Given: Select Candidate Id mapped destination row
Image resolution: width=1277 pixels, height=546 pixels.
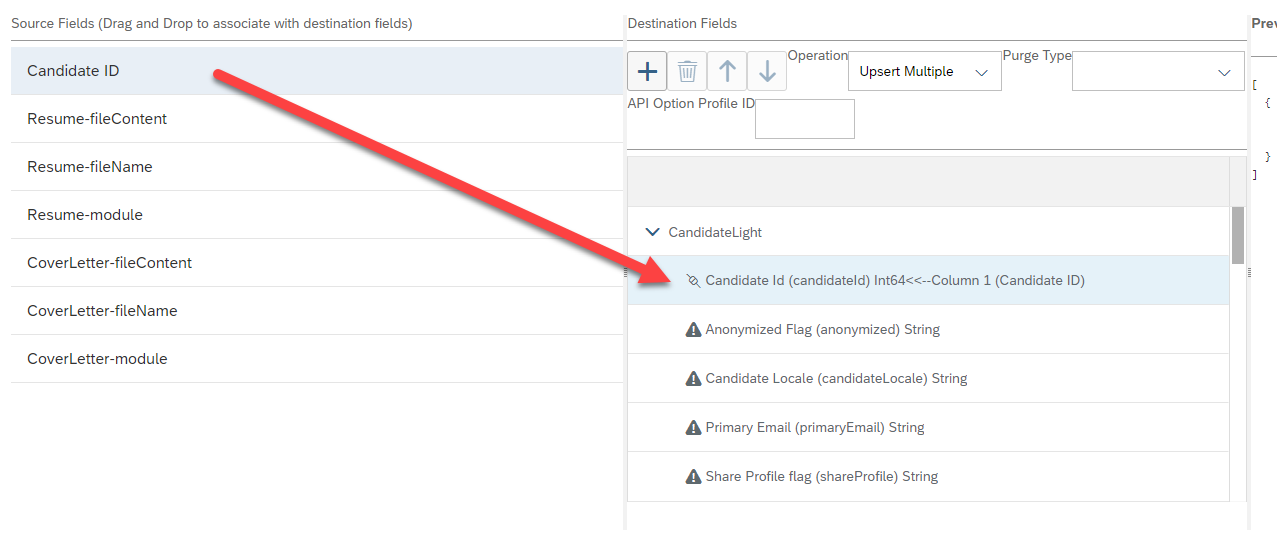Looking at the screenshot, I should pyautogui.click(x=928, y=280).
